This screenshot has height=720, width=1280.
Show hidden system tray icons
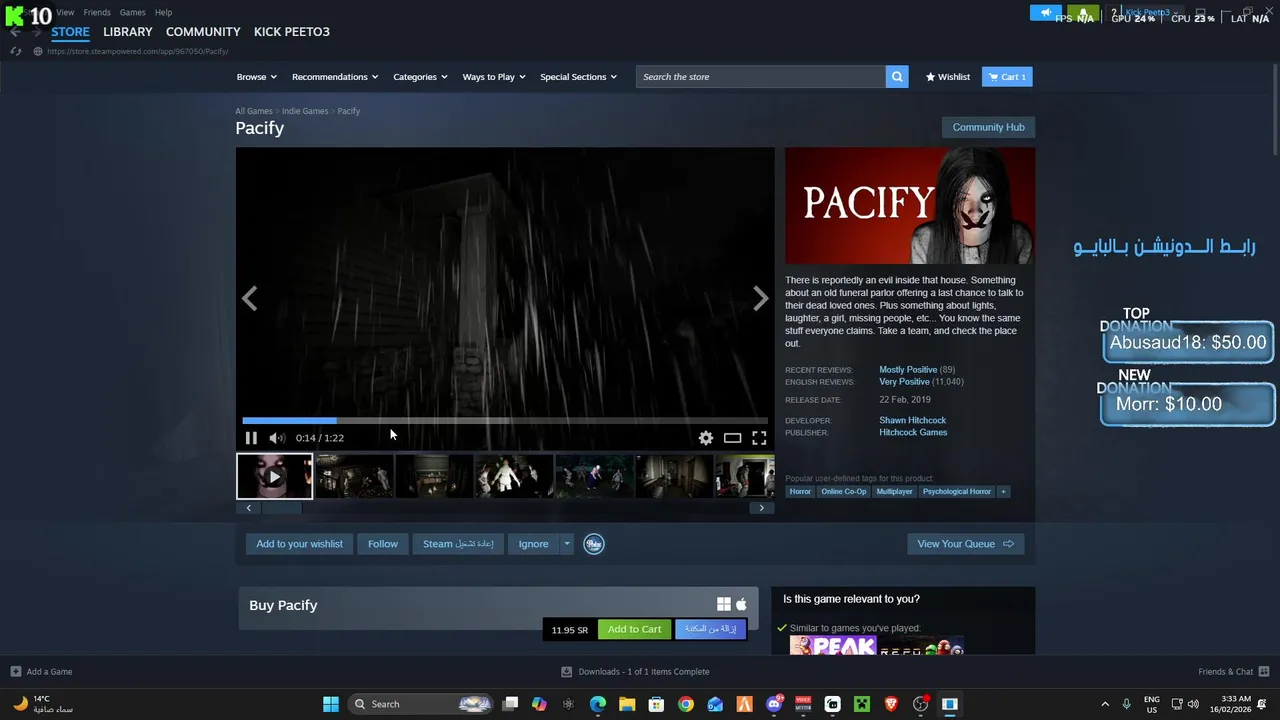(x=1105, y=704)
